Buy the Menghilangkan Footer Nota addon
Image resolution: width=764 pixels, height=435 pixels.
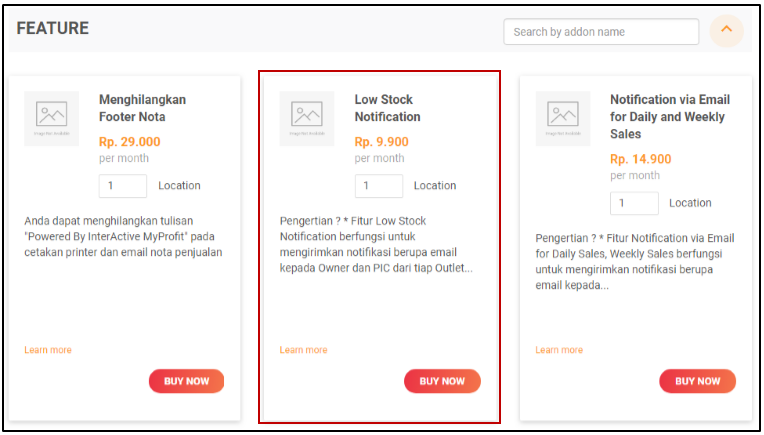(x=186, y=381)
